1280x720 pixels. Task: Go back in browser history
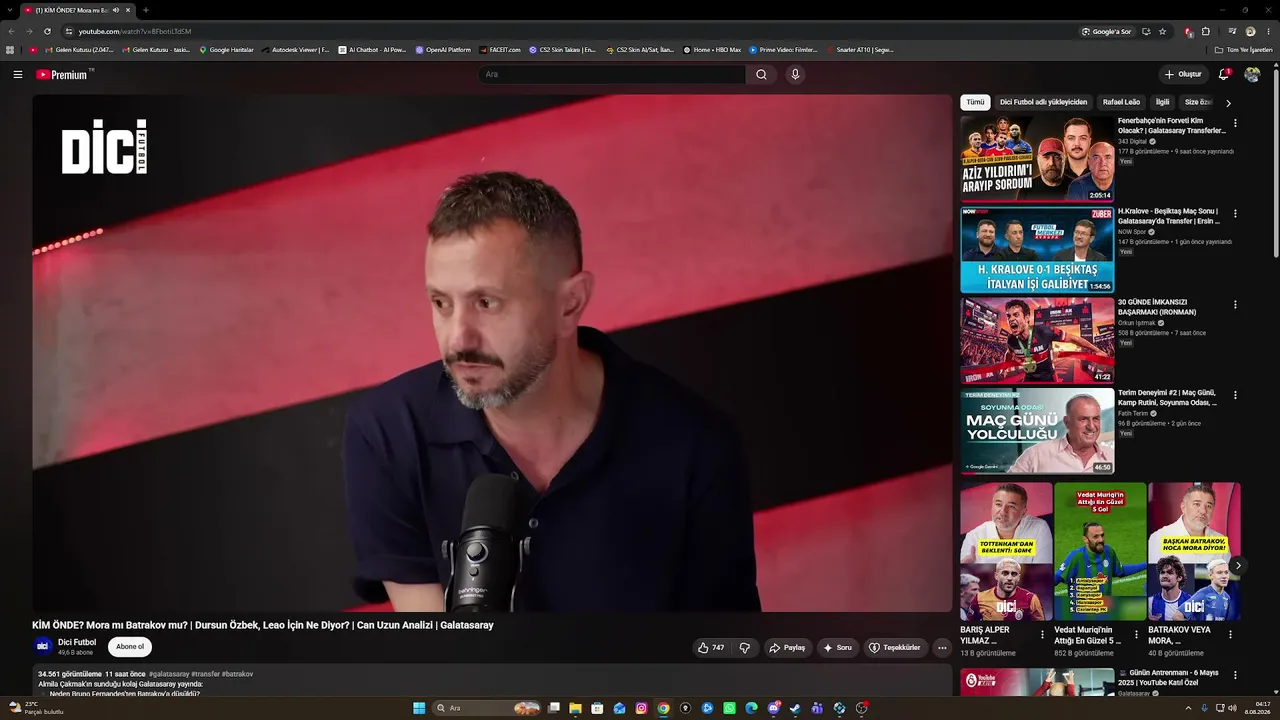pos(11,31)
